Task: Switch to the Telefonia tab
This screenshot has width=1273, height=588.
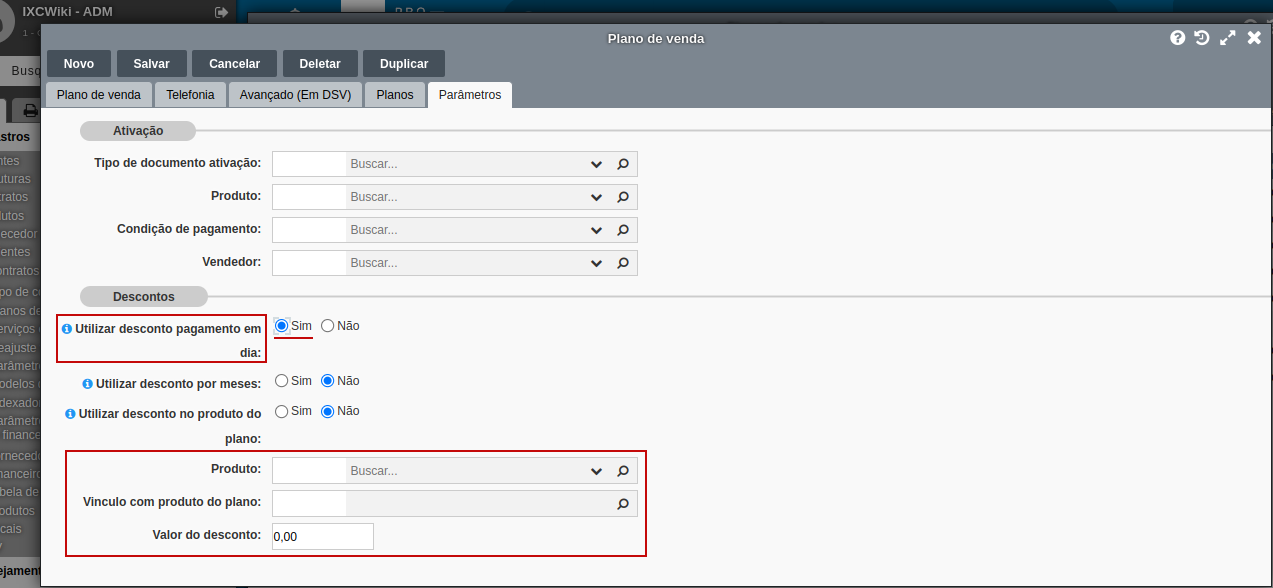Action: tap(190, 95)
